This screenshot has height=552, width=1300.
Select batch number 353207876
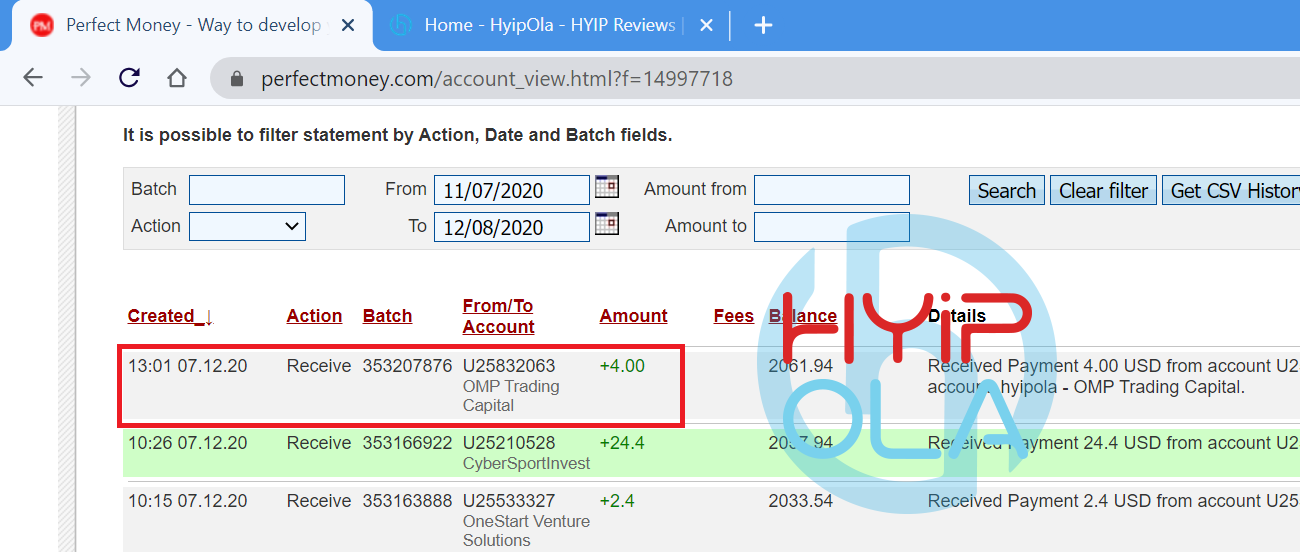[407, 366]
